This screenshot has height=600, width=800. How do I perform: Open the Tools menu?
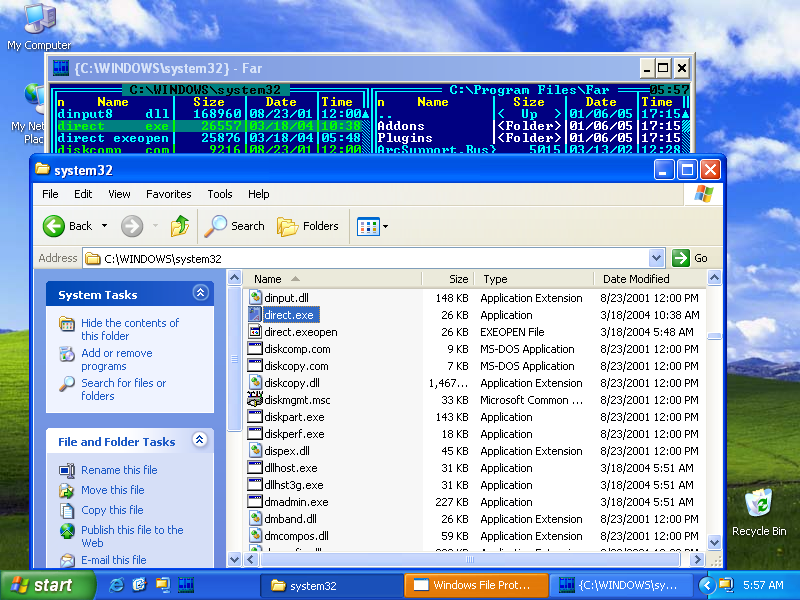tap(220, 194)
